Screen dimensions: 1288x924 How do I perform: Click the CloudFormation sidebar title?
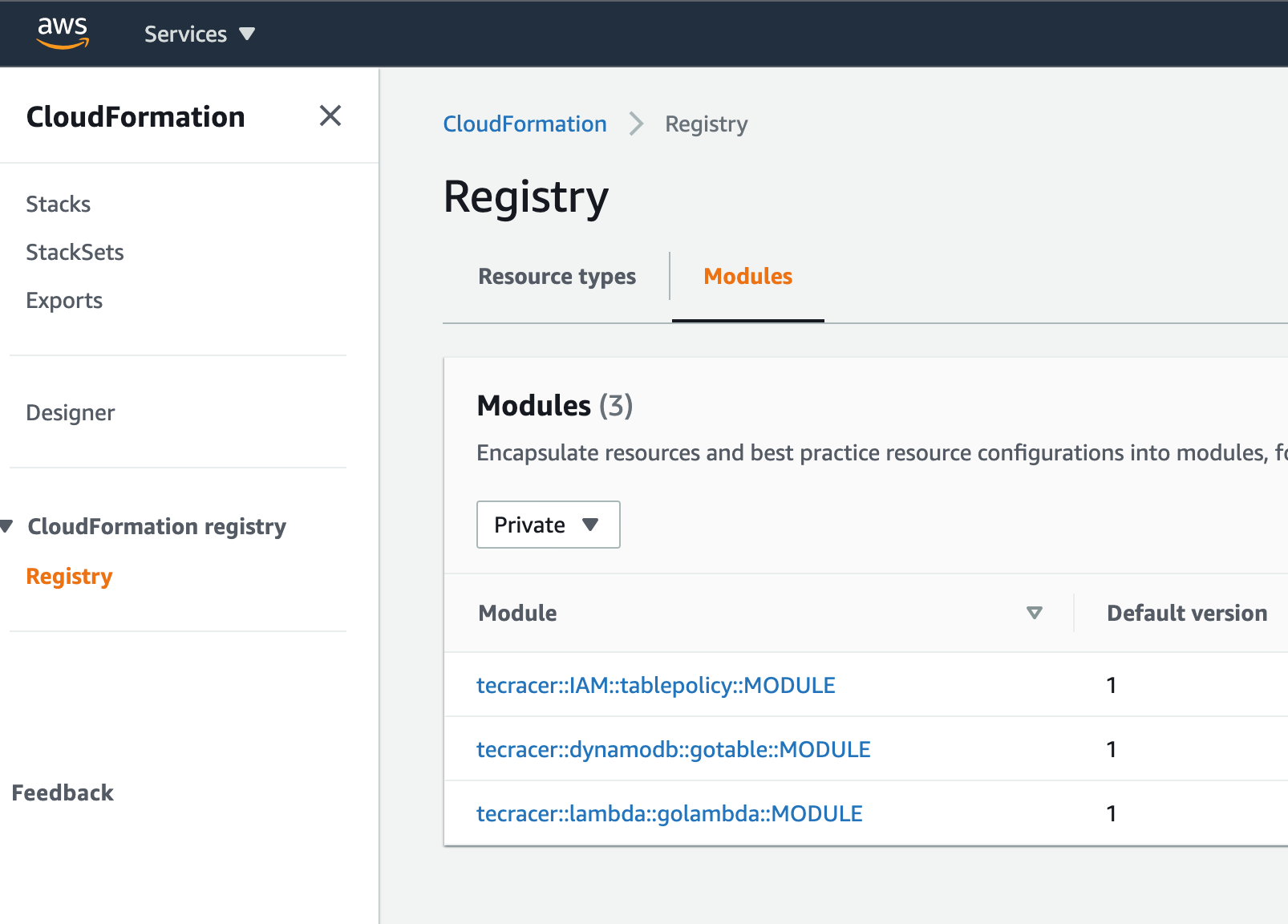(x=136, y=117)
